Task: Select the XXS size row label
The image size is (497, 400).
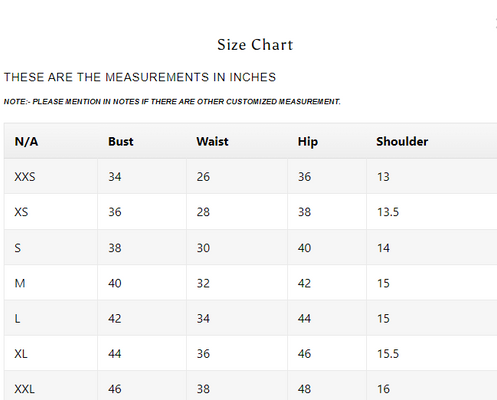Action: point(25,177)
